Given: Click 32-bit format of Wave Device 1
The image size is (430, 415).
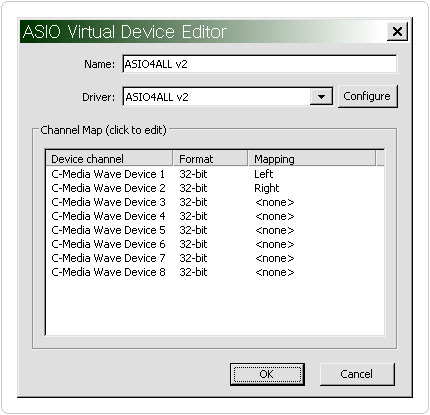Looking at the screenshot, I should (x=193, y=174).
